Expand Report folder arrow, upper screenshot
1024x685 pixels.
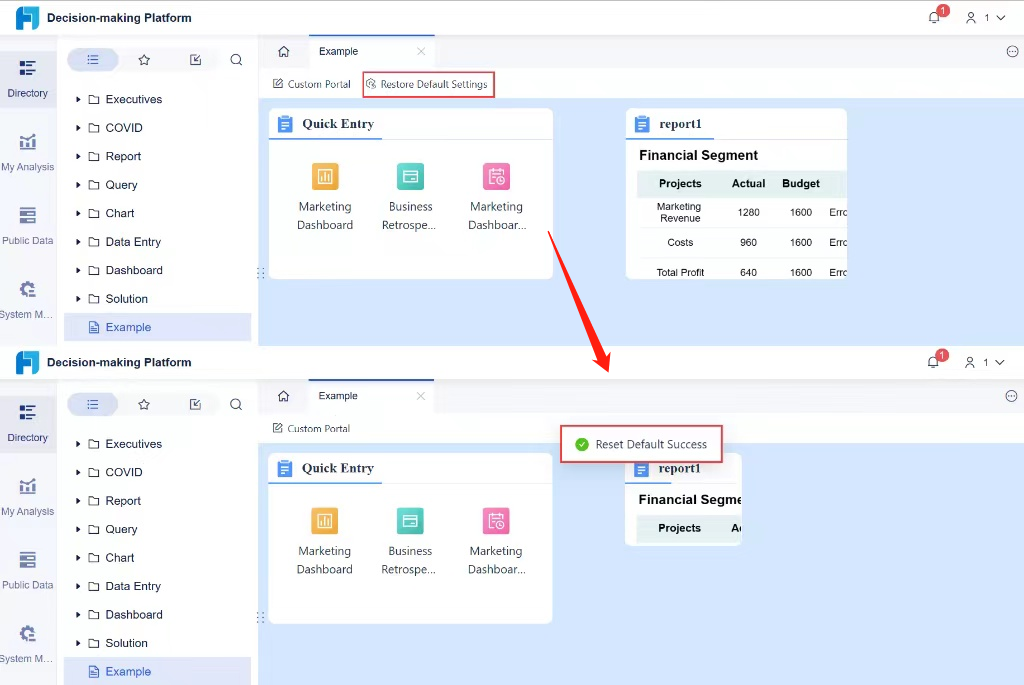[x=78, y=156]
